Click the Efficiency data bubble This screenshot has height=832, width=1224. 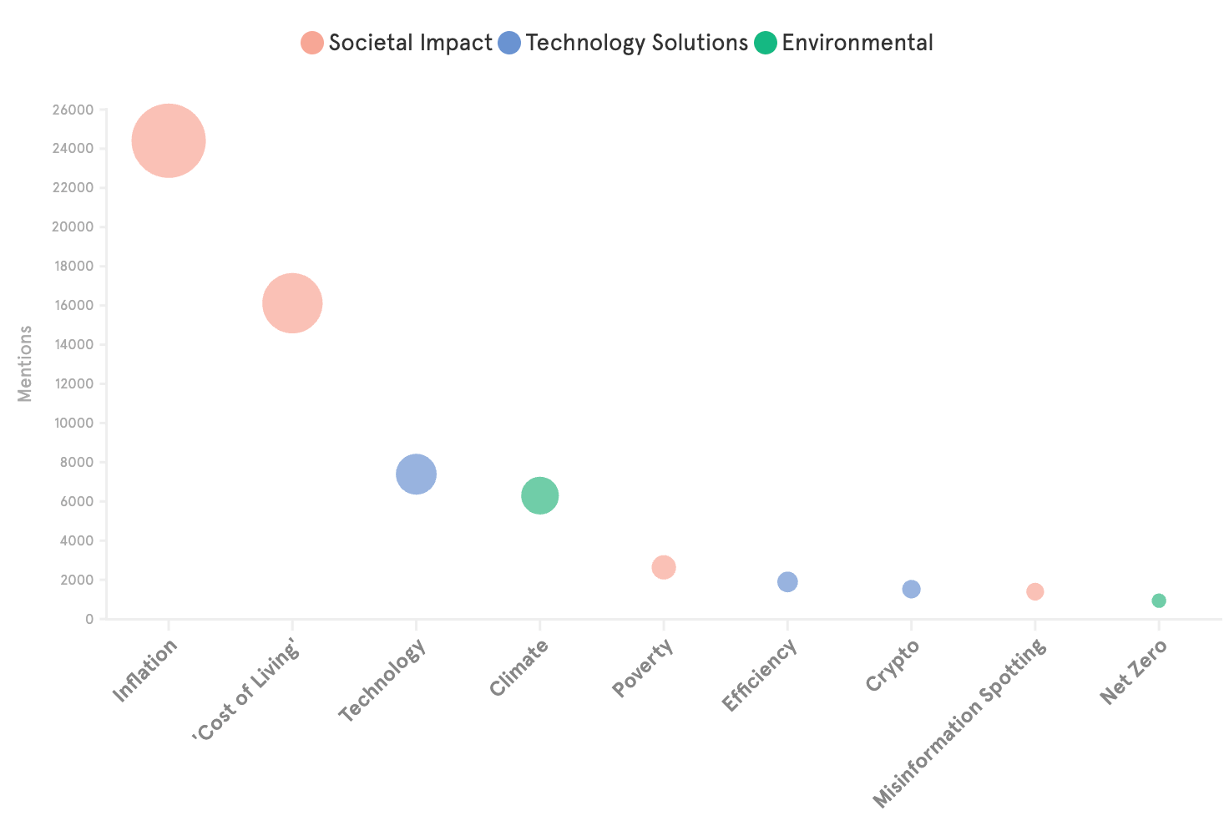click(x=787, y=582)
